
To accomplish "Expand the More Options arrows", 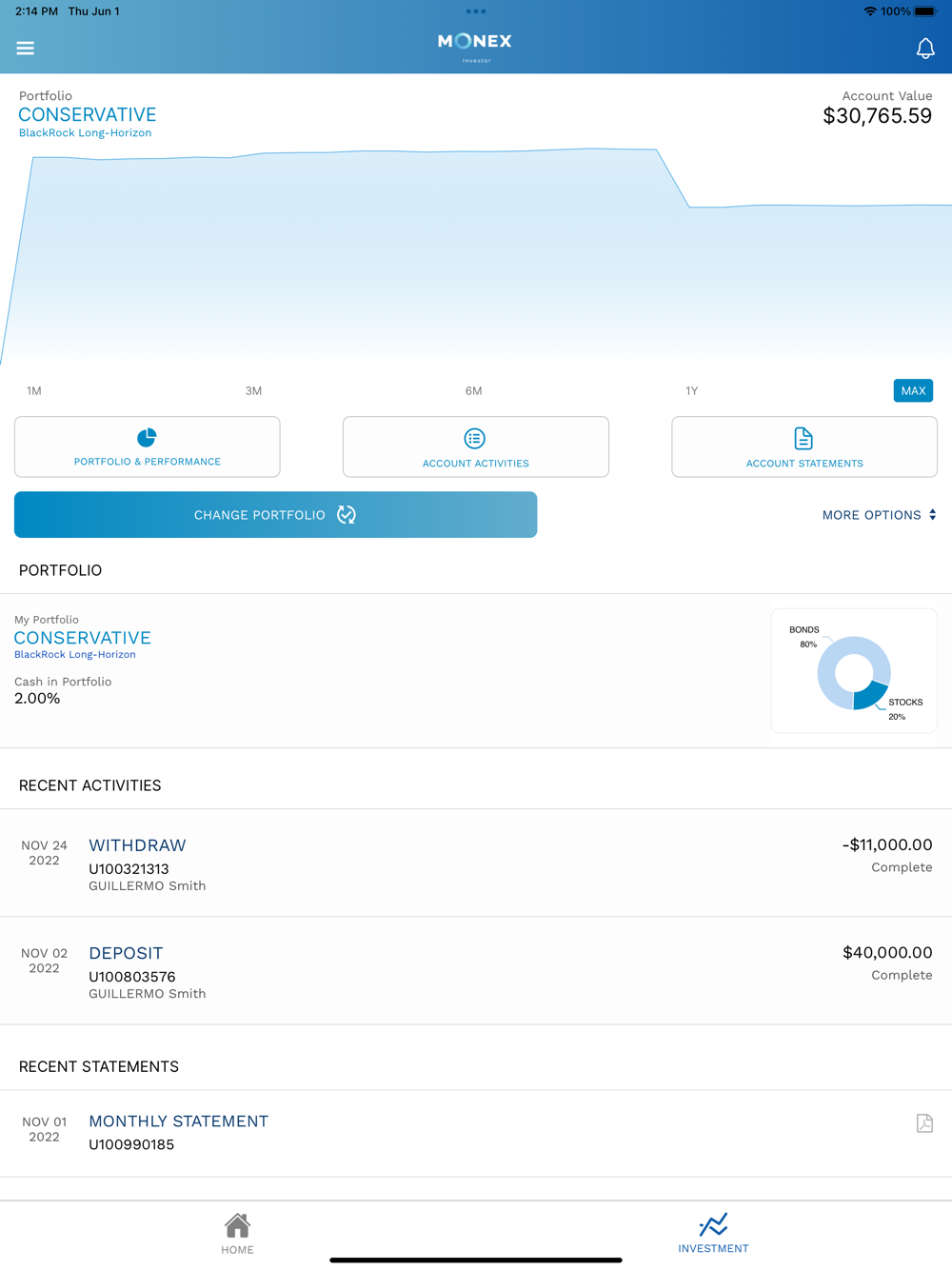I will click(933, 515).
